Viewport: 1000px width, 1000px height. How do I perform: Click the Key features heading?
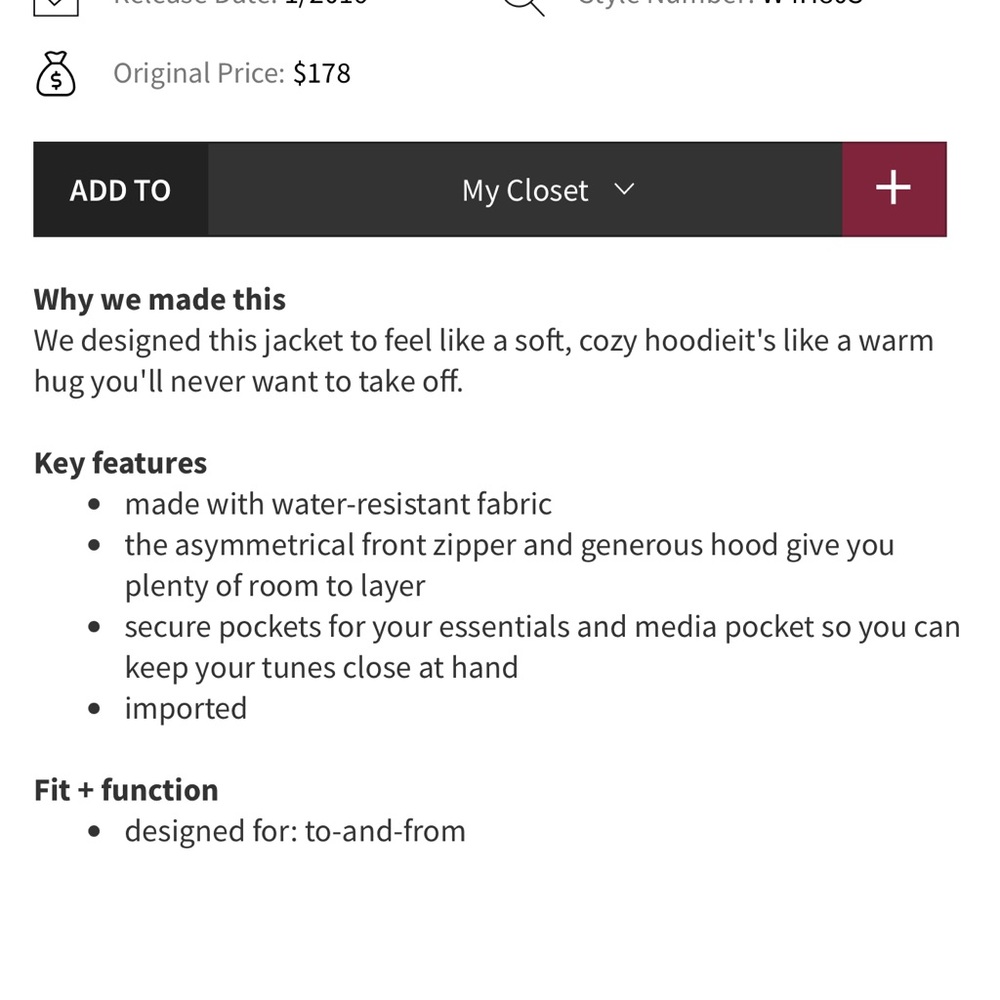pyautogui.click(x=121, y=463)
